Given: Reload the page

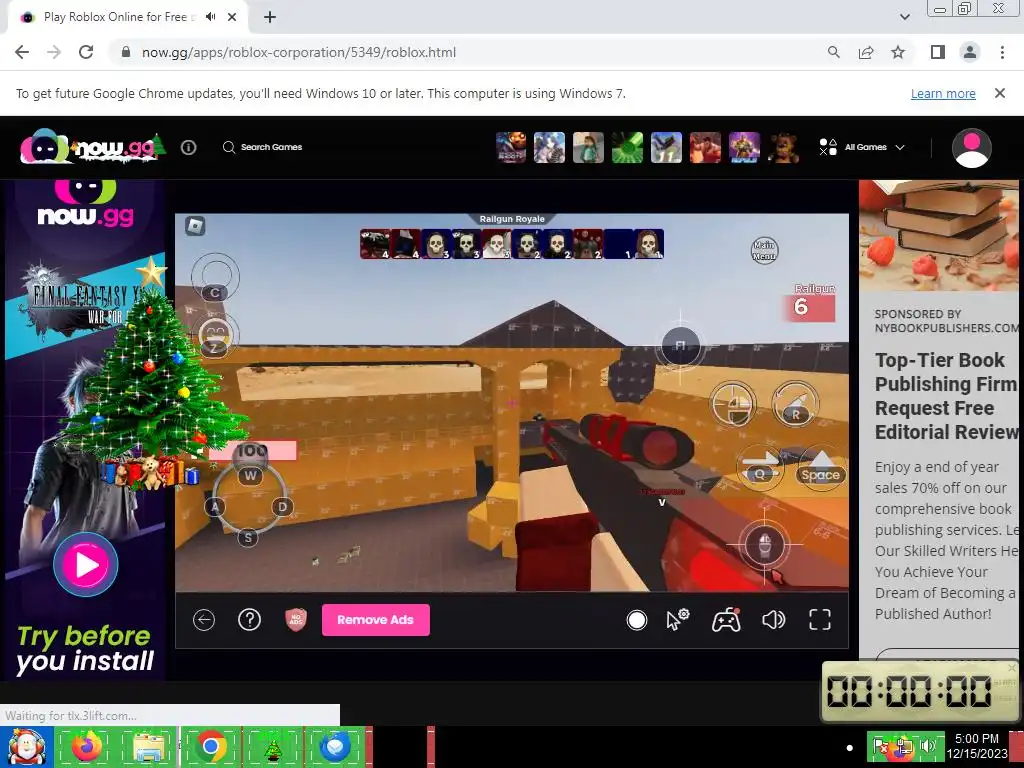Looking at the screenshot, I should pos(86,52).
